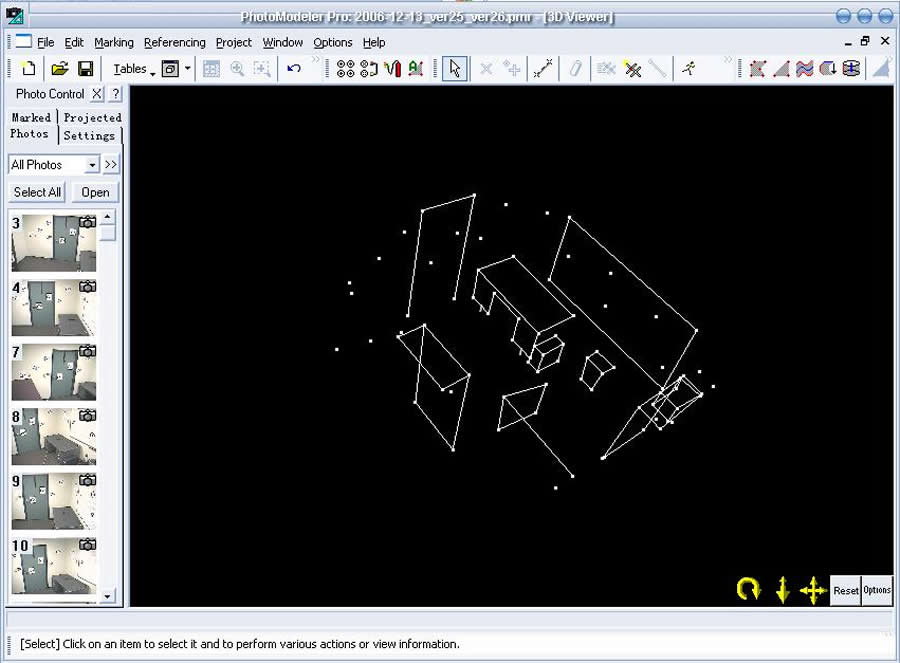Click the window arrangement toolbar icon
Screen dimensions: 900x663
pos(170,69)
